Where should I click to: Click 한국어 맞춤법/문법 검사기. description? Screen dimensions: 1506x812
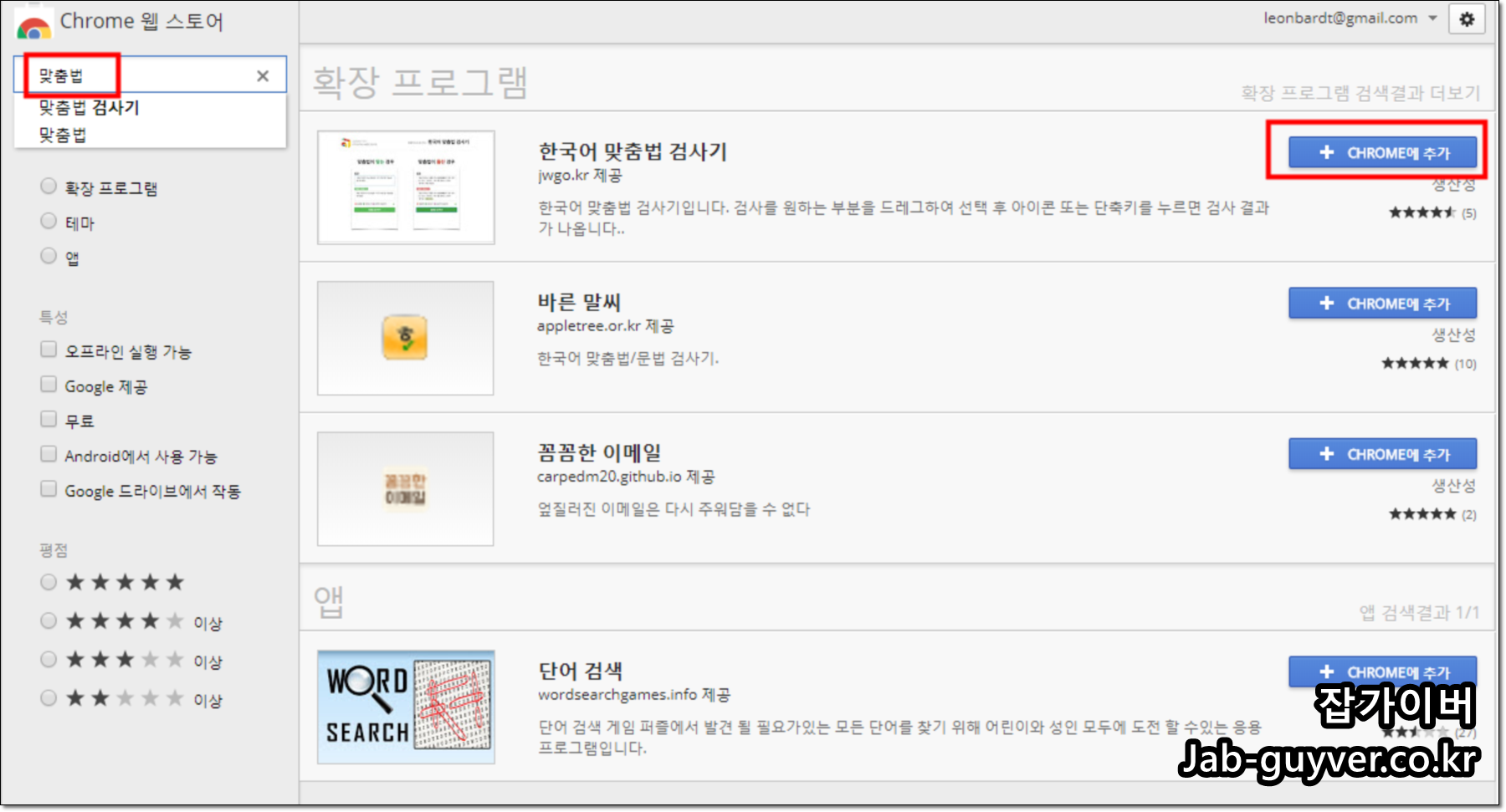tap(627, 358)
